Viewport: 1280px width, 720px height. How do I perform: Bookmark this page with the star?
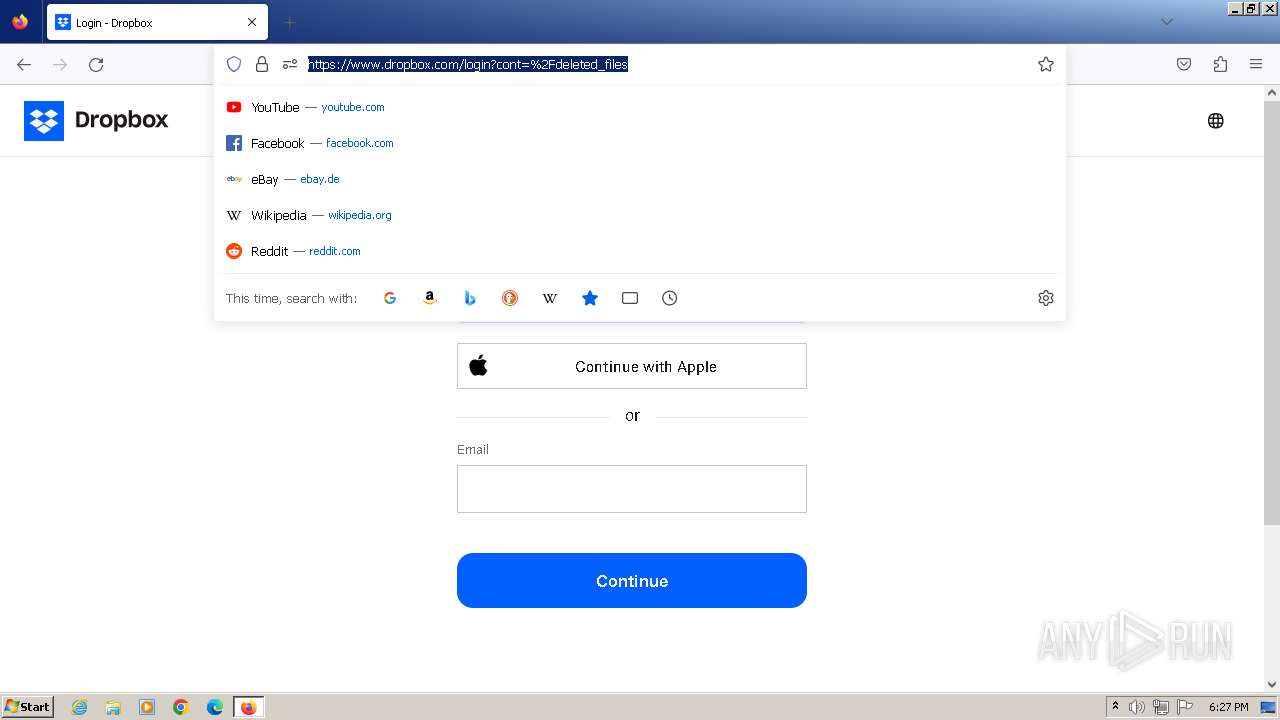click(1046, 64)
